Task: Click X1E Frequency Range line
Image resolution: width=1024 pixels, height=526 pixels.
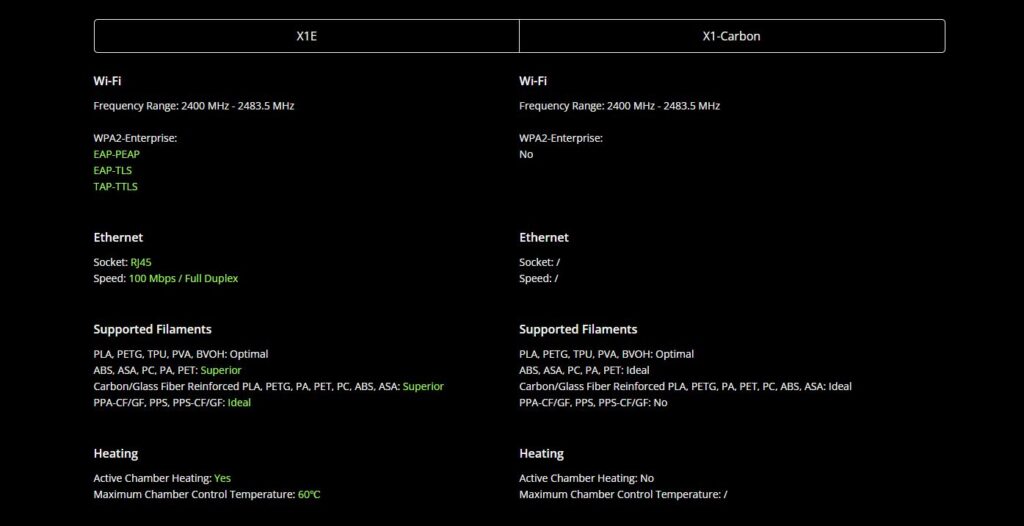Action: (x=193, y=105)
